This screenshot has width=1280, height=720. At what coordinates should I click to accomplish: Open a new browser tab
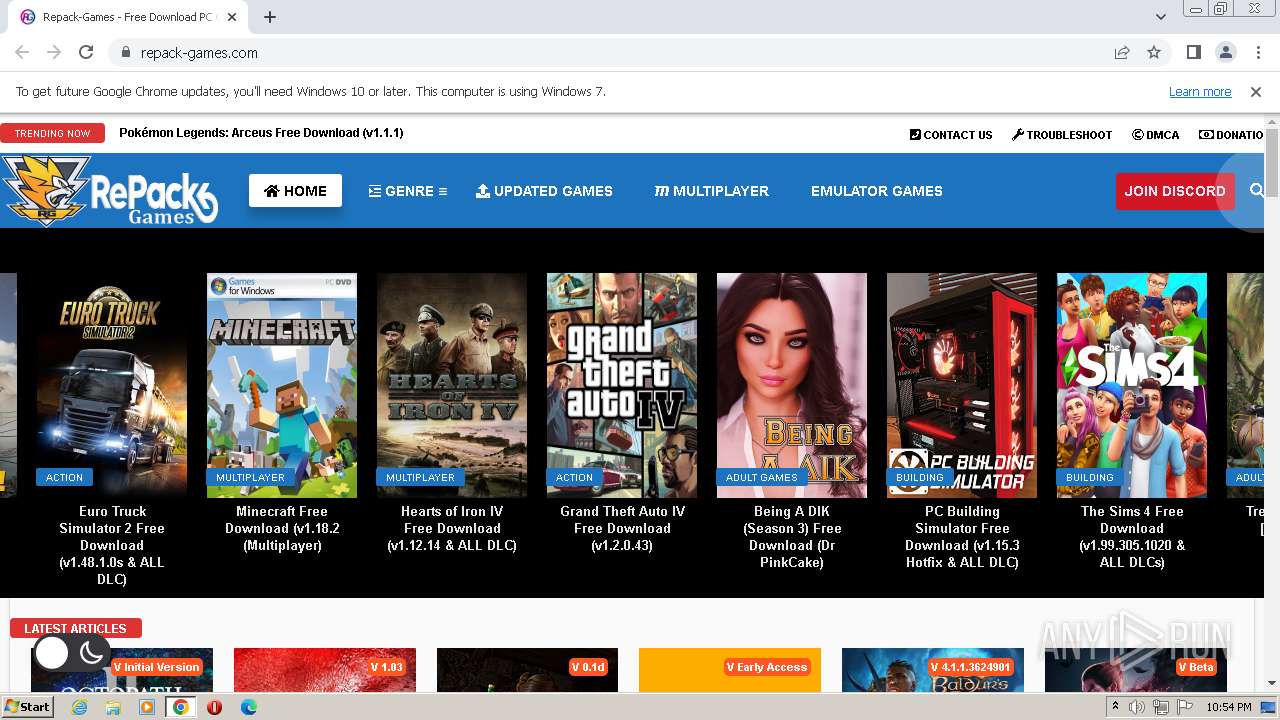[270, 17]
